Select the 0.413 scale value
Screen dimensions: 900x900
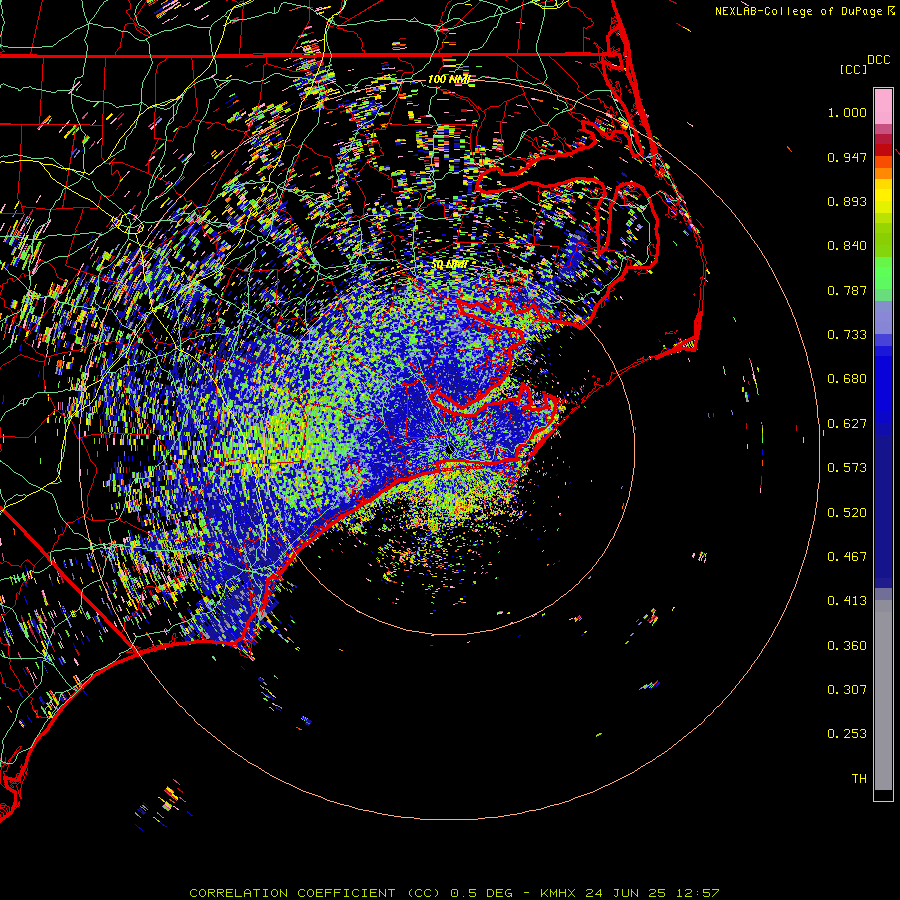(847, 601)
